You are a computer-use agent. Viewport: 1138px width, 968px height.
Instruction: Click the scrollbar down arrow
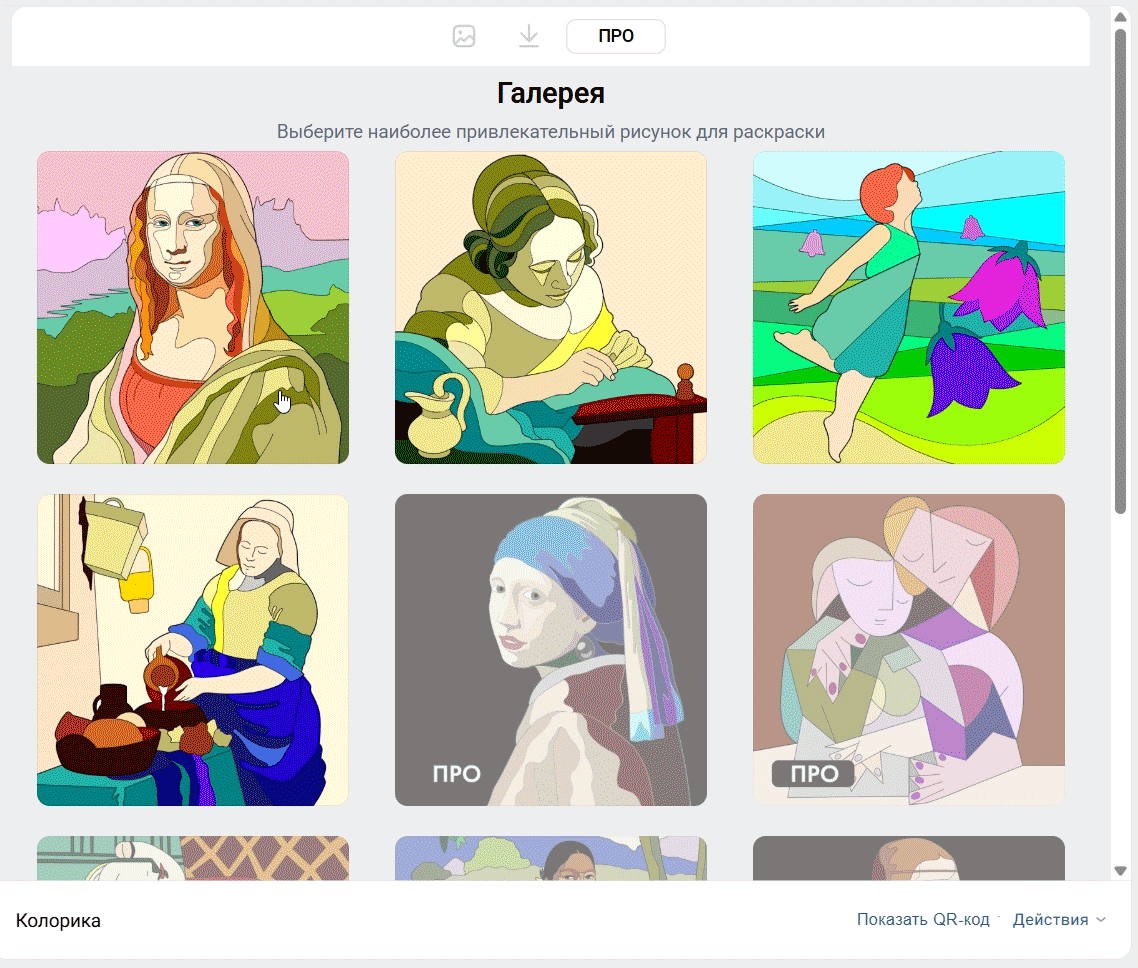[1121, 871]
